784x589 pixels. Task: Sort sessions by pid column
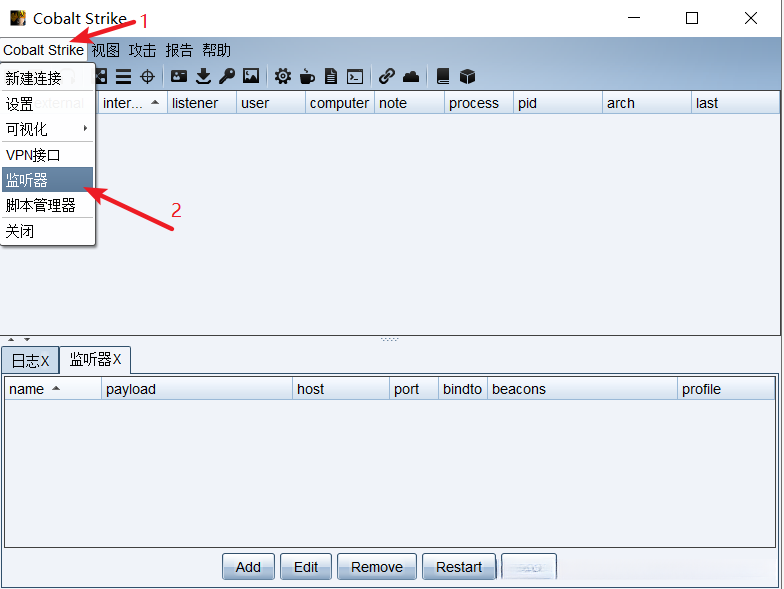click(x=558, y=103)
